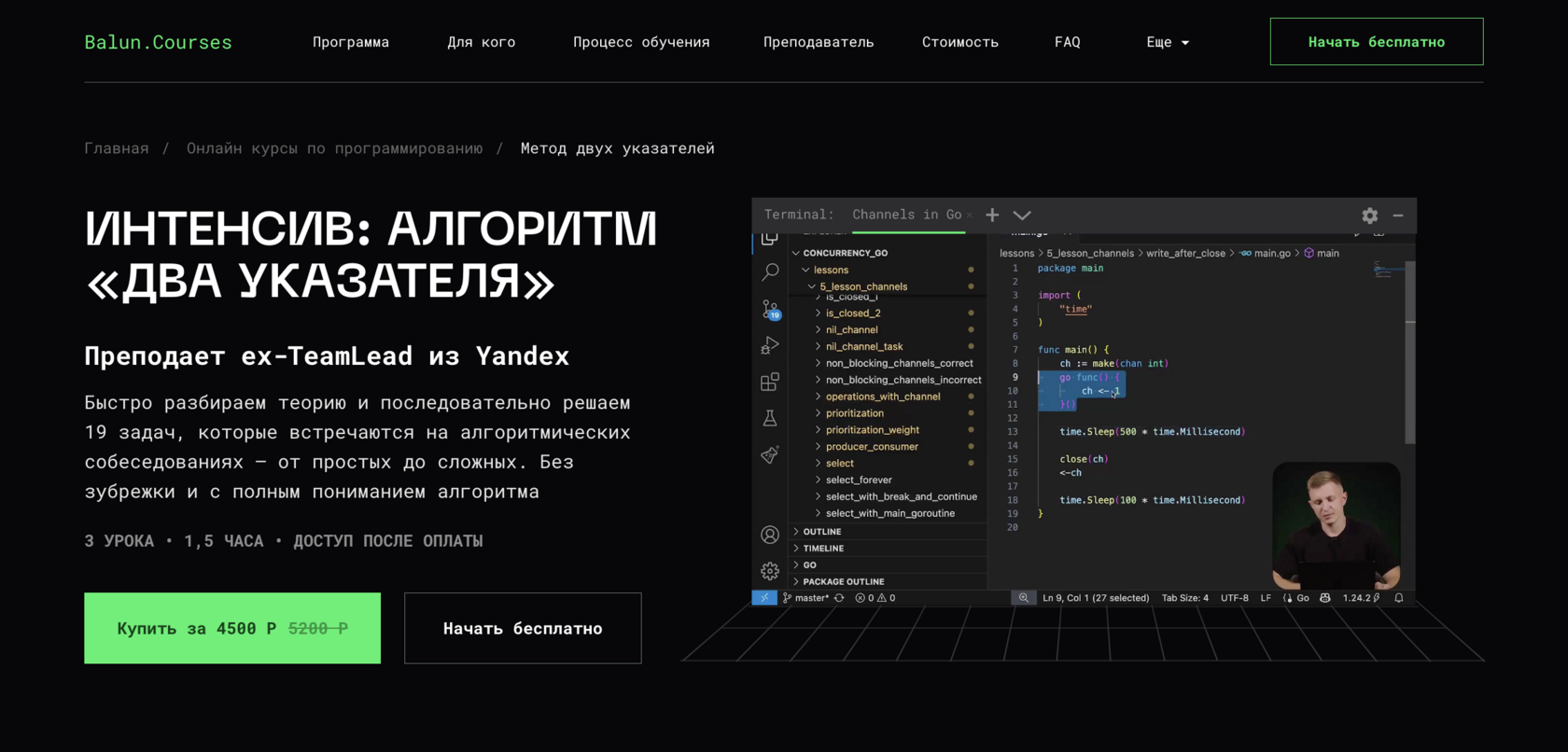Click the Testing flask icon
The width and height of the screenshot is (1568, 752).
tap(770, 418)
